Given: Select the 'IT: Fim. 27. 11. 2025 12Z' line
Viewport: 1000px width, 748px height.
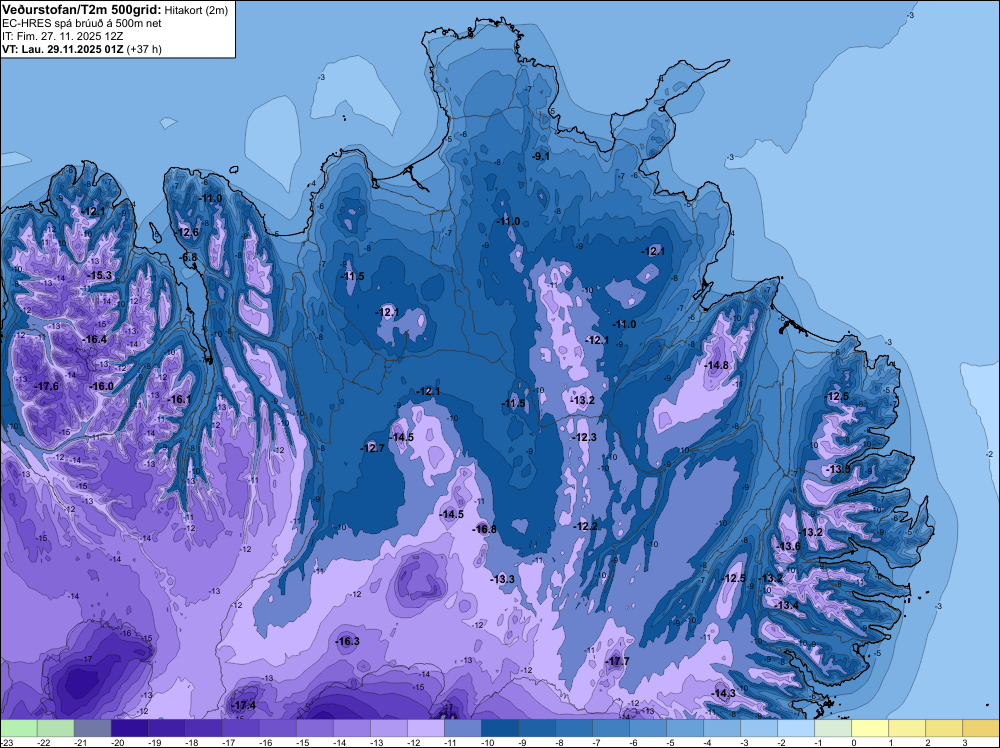Looking at the screenshot, I should pos(62,36).
